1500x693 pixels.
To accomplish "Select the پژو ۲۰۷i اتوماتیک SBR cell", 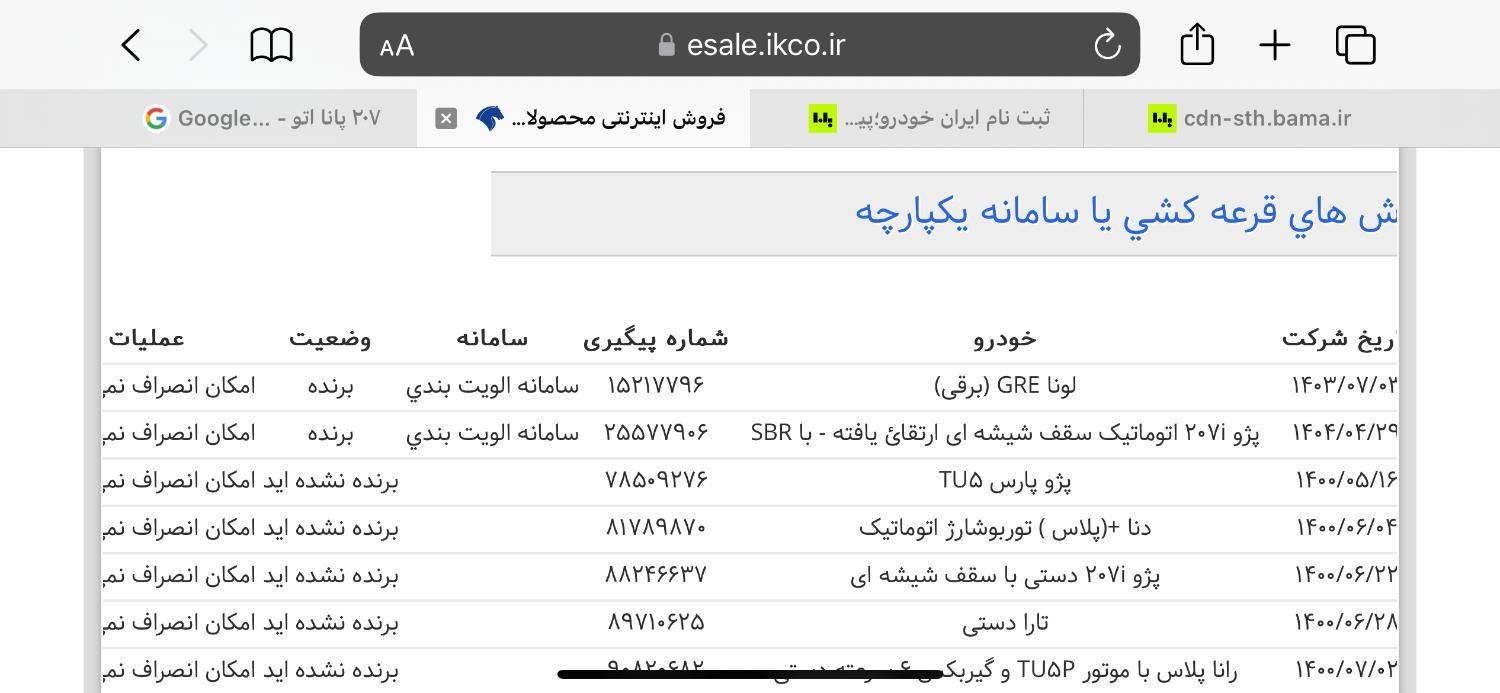I will [1005, 433].
